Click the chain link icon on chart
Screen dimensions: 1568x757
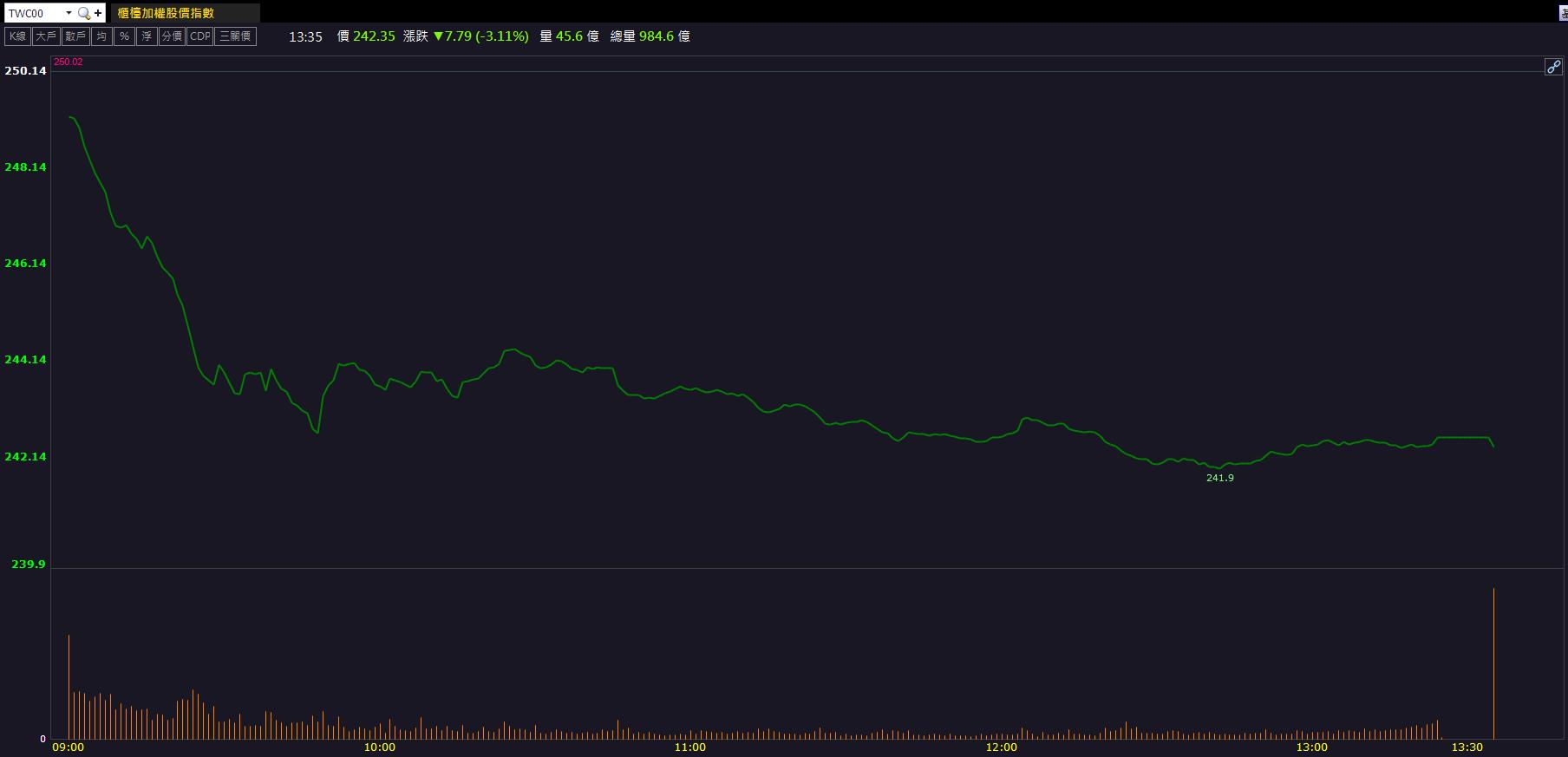pyautogui.click(x=1553, y=67)
